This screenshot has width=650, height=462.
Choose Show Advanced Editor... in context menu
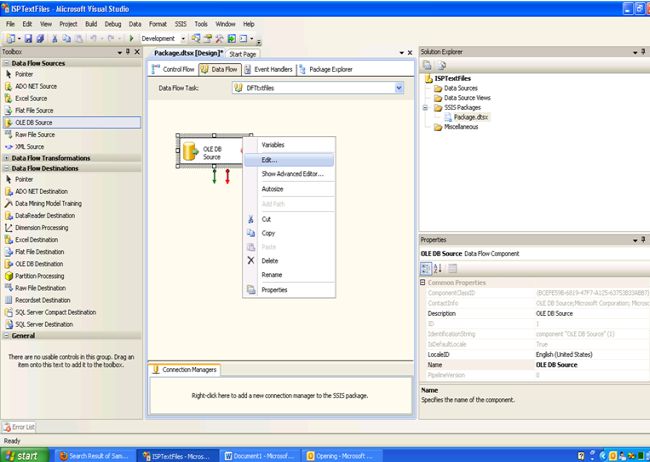point(292,174)
